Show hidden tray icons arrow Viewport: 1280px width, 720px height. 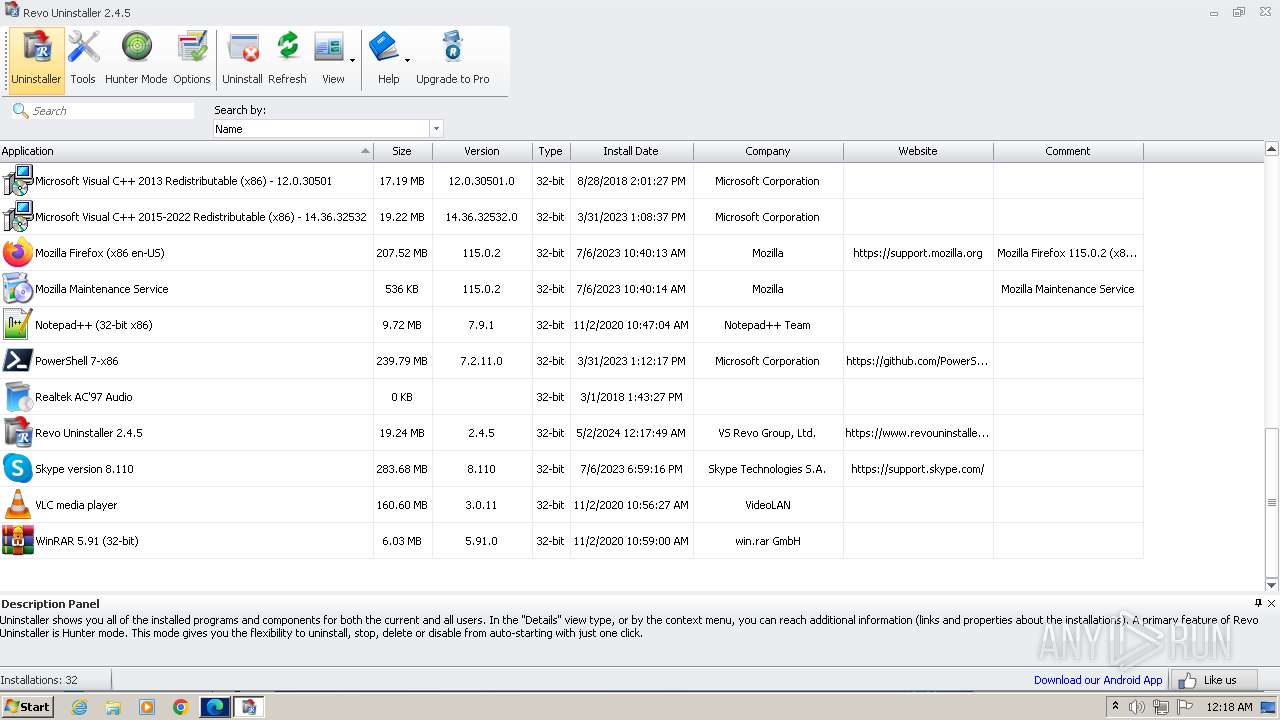pyautogui.click(x=1115, y=707)
